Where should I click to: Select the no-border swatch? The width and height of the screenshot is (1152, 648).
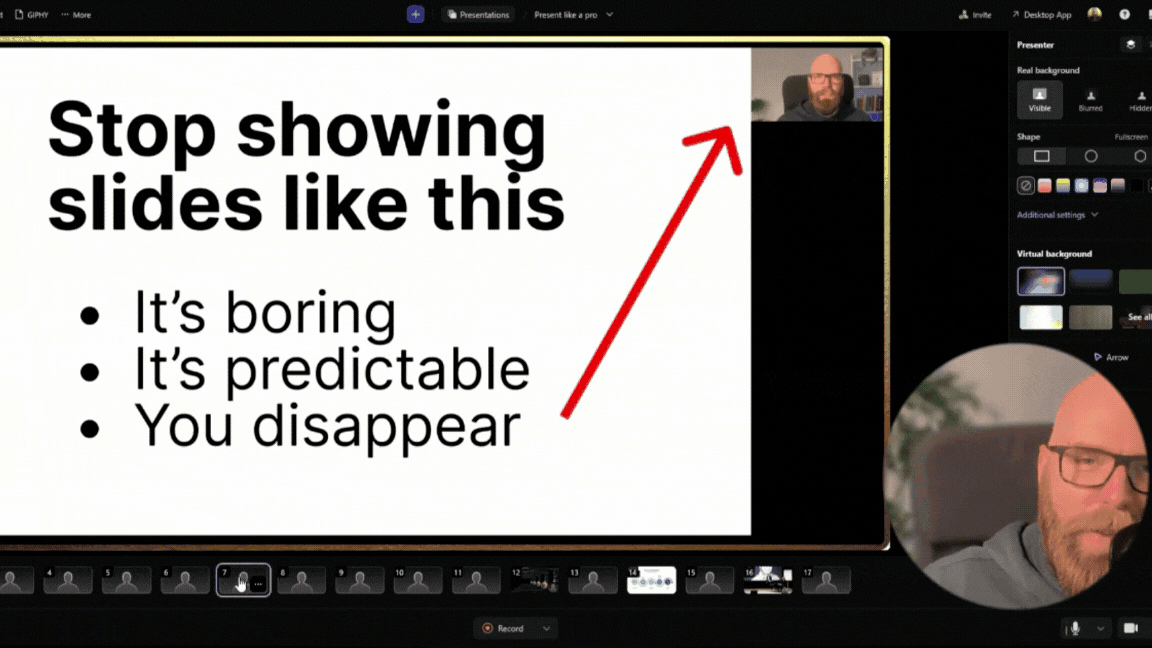(x=1026, y=185)
